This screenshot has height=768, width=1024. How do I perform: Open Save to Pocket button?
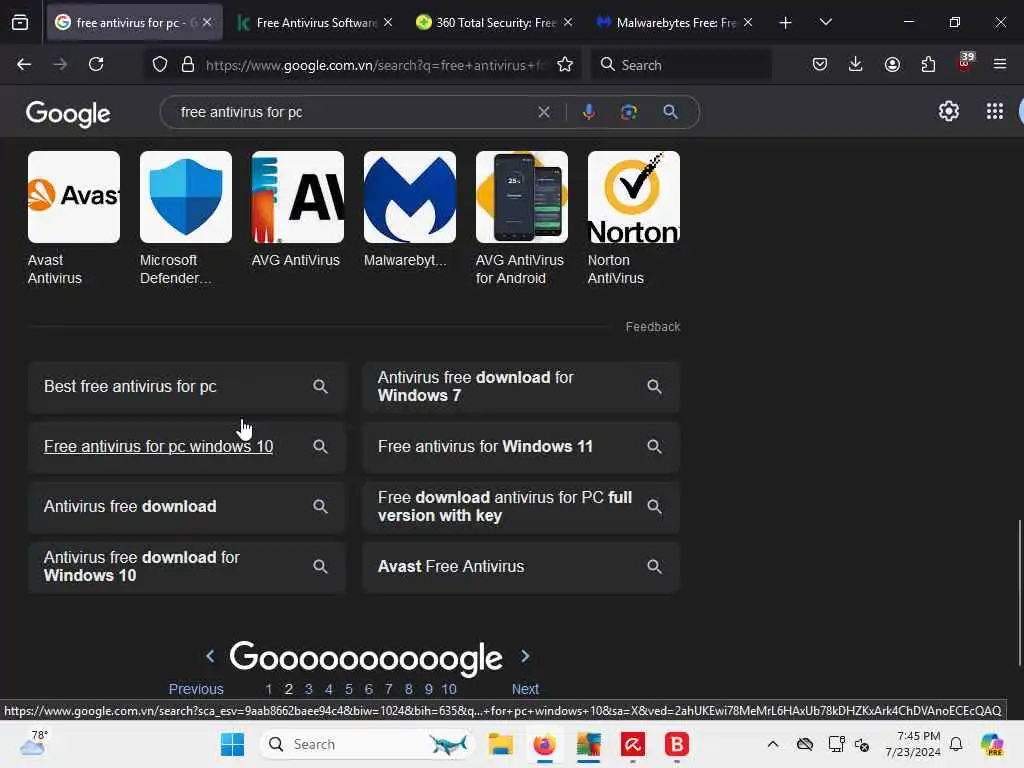point(820,64)
